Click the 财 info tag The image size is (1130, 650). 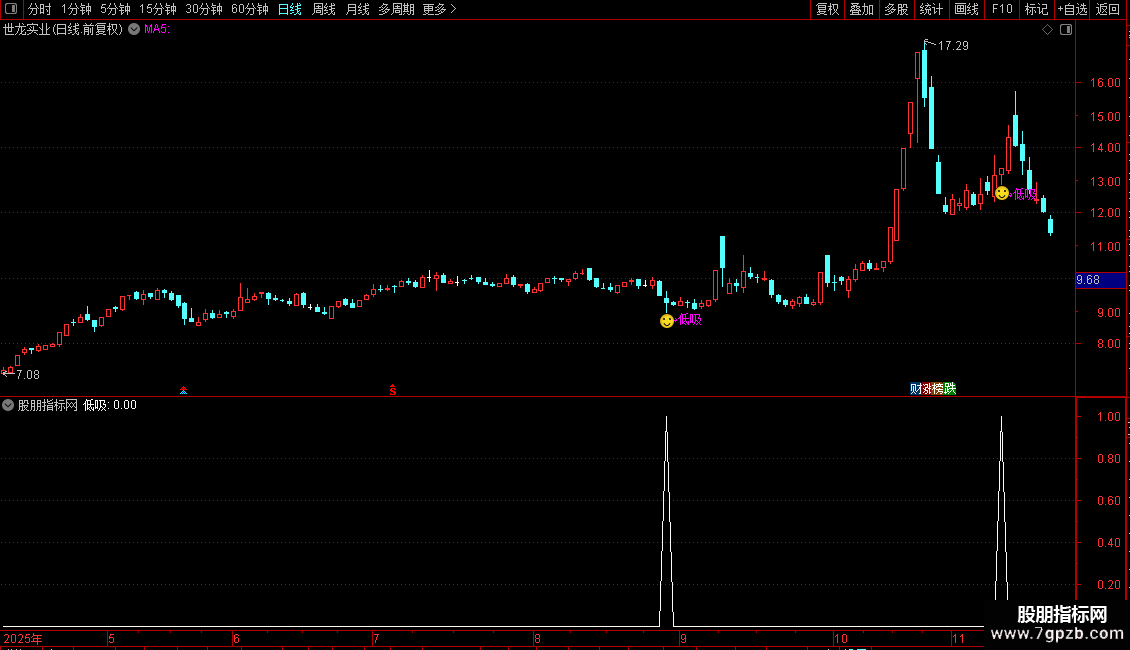[x=915, y=388]
